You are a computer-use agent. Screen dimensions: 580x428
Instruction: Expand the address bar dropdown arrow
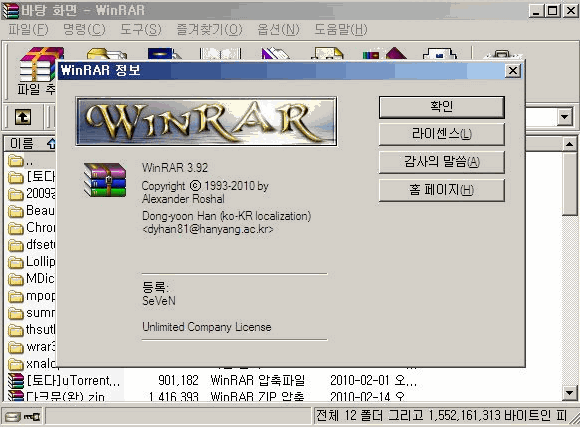pos(564,117)
